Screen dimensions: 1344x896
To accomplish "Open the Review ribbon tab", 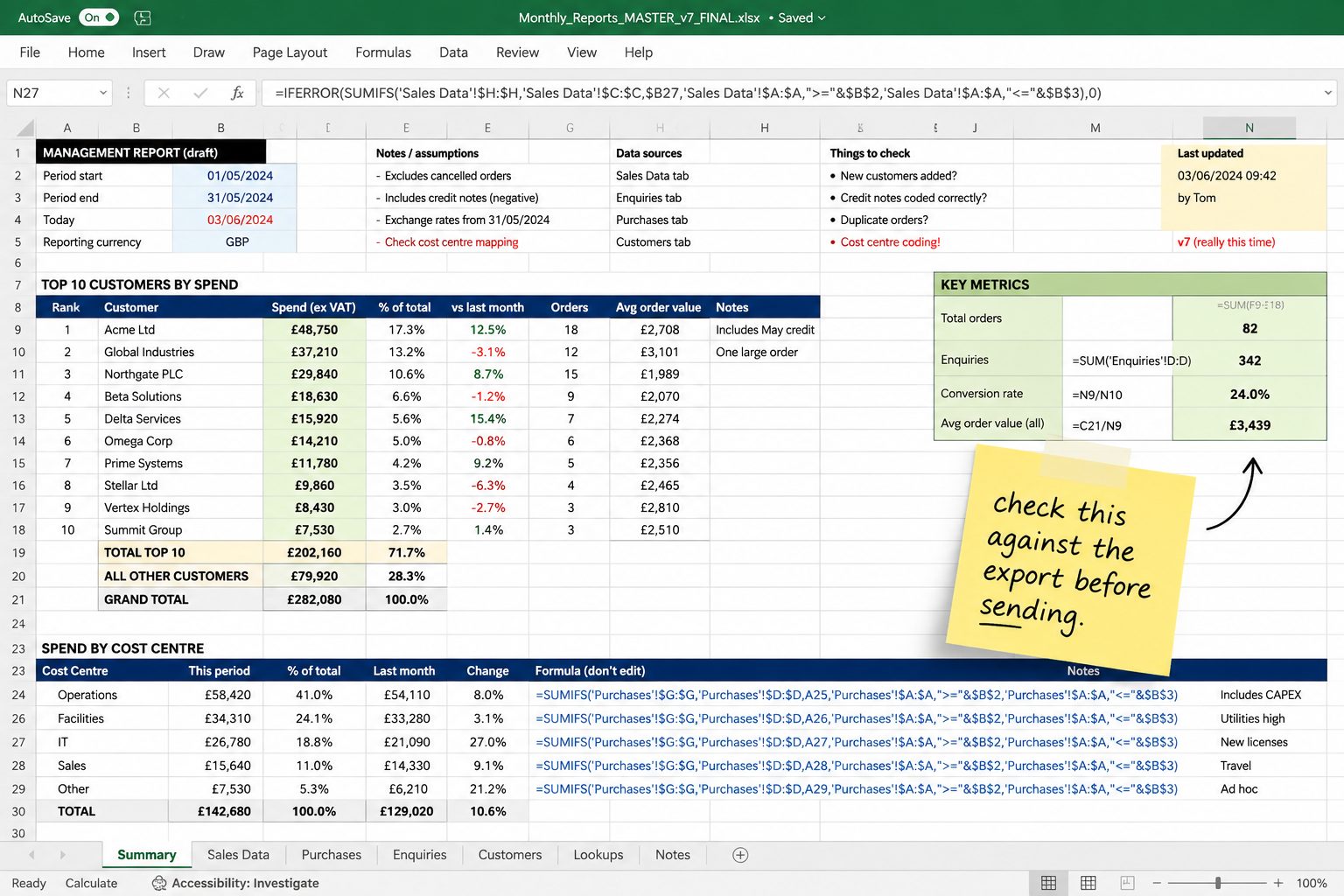I will [517, 52].
